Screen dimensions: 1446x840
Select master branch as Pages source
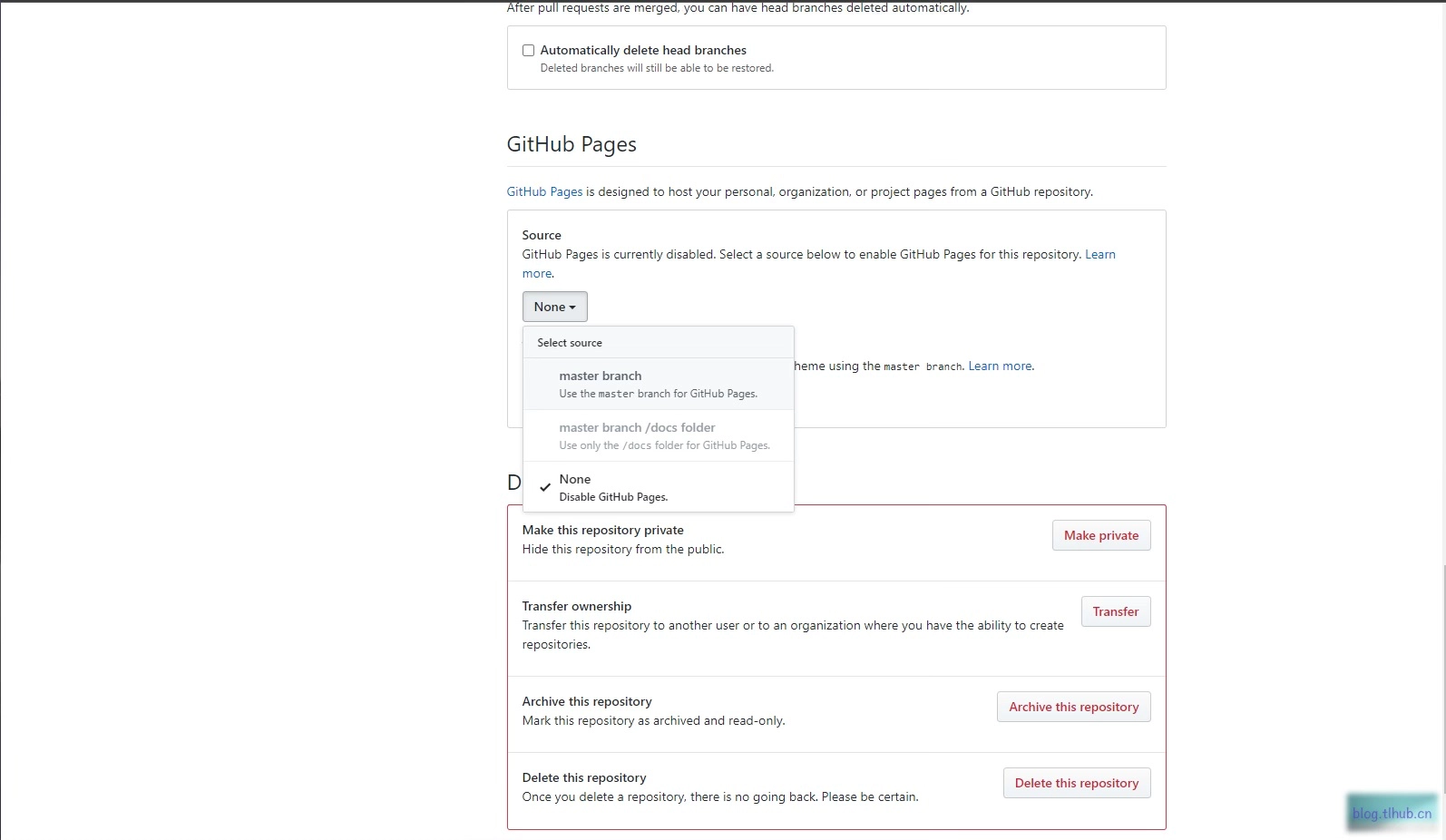(658, 384)
